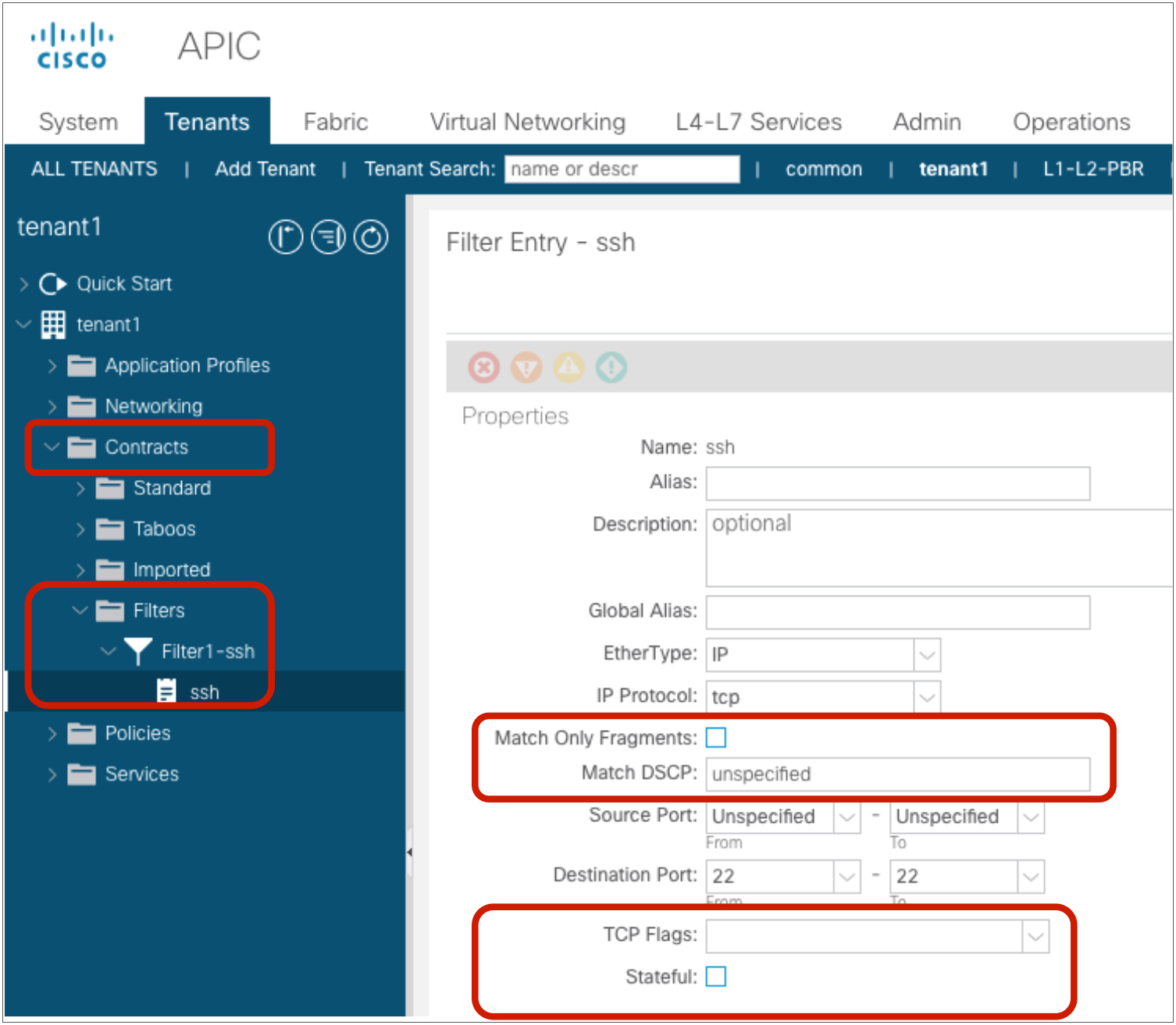Expand the Networking node chevron
Screen dimensions: 1176x1025
click(52, 406)
